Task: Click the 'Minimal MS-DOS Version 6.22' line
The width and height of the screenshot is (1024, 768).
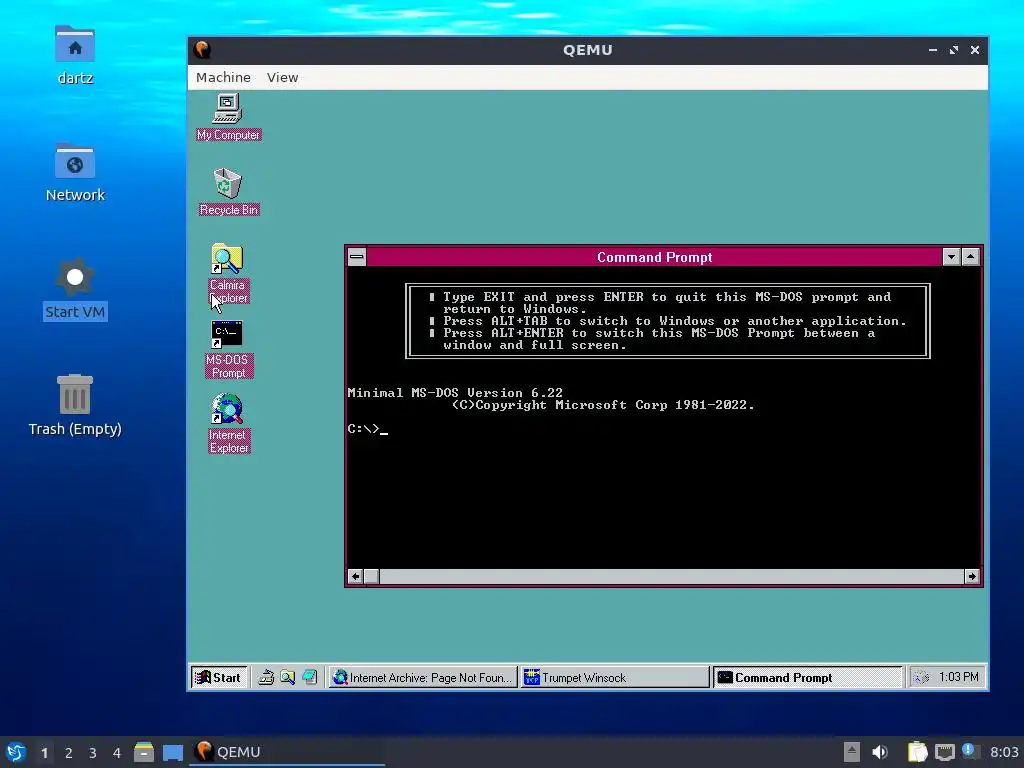Action: pyautogui.click(x=455, y=392)
